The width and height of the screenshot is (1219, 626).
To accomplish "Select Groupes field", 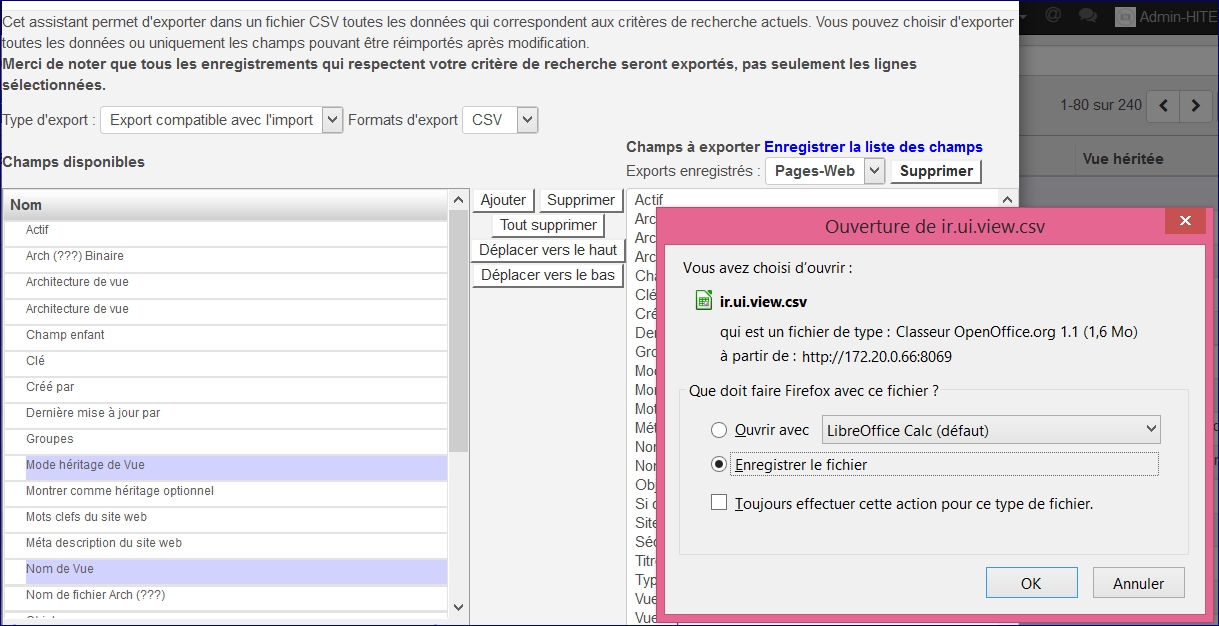I will 226,439.
